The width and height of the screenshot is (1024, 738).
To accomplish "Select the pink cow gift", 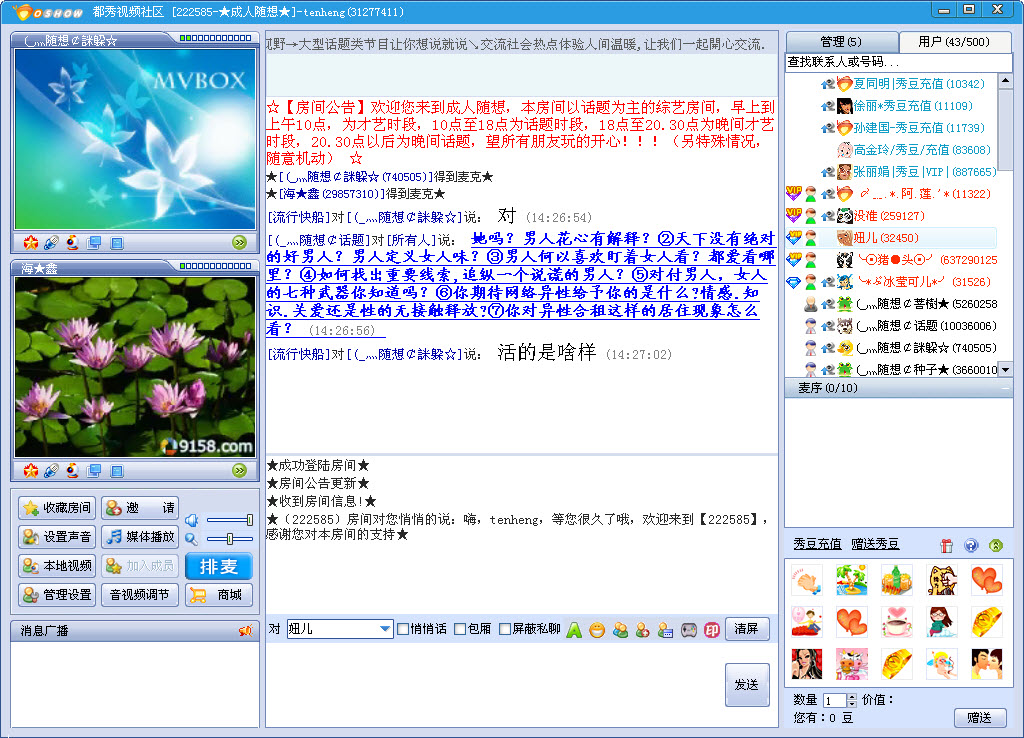I will click(852, 664).
